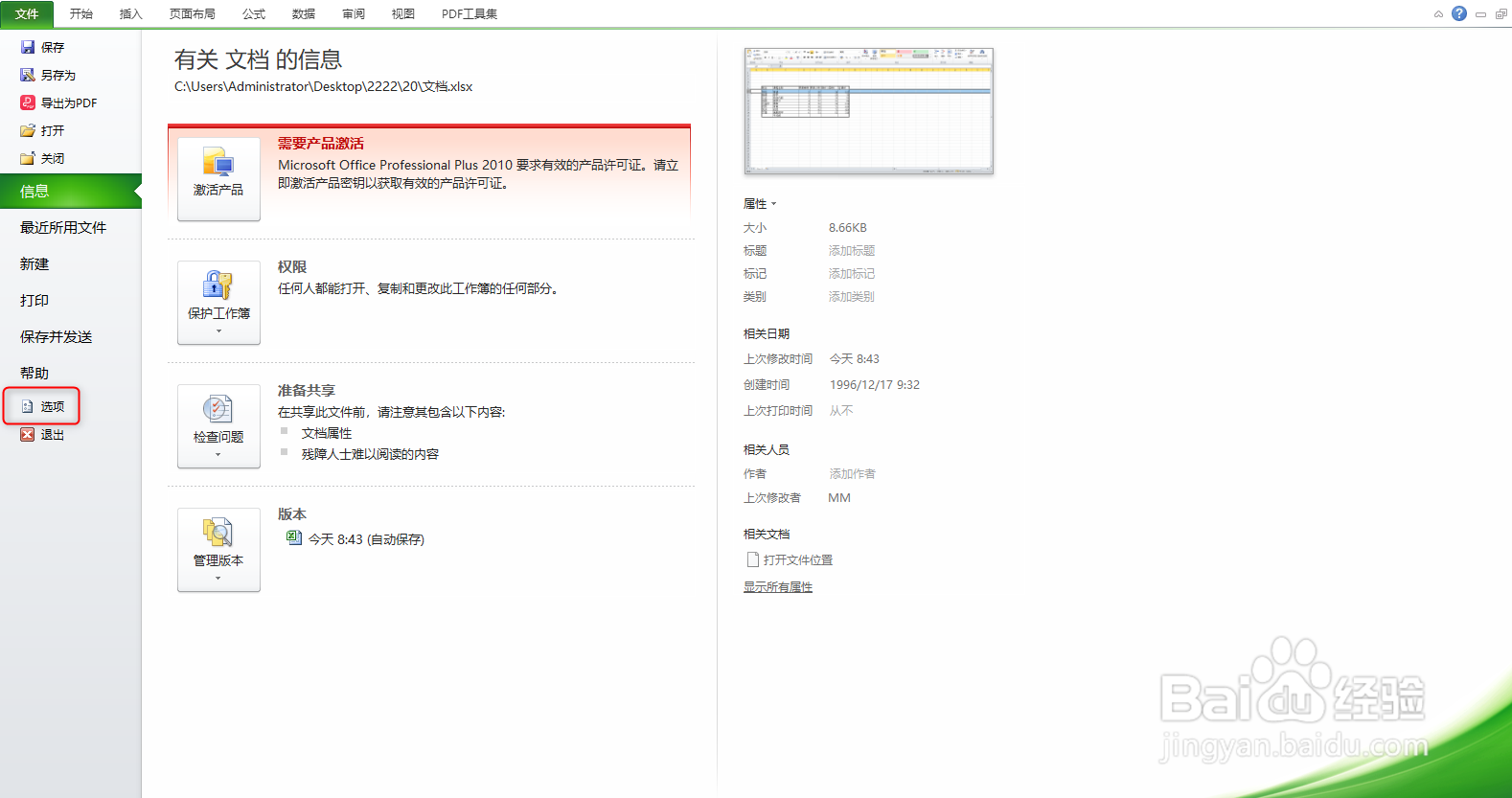This screenshot has height=798, width=1512.
Task: Click the restore window icon at top right
Action: click(1501, 14)
